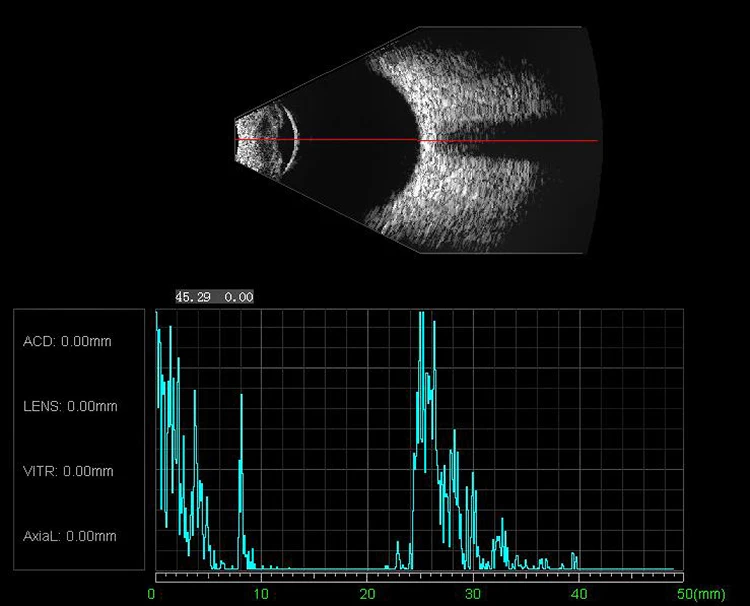Select the LENS thickness readout
This screenshot has width=750, height=606.
pos(70,407)
